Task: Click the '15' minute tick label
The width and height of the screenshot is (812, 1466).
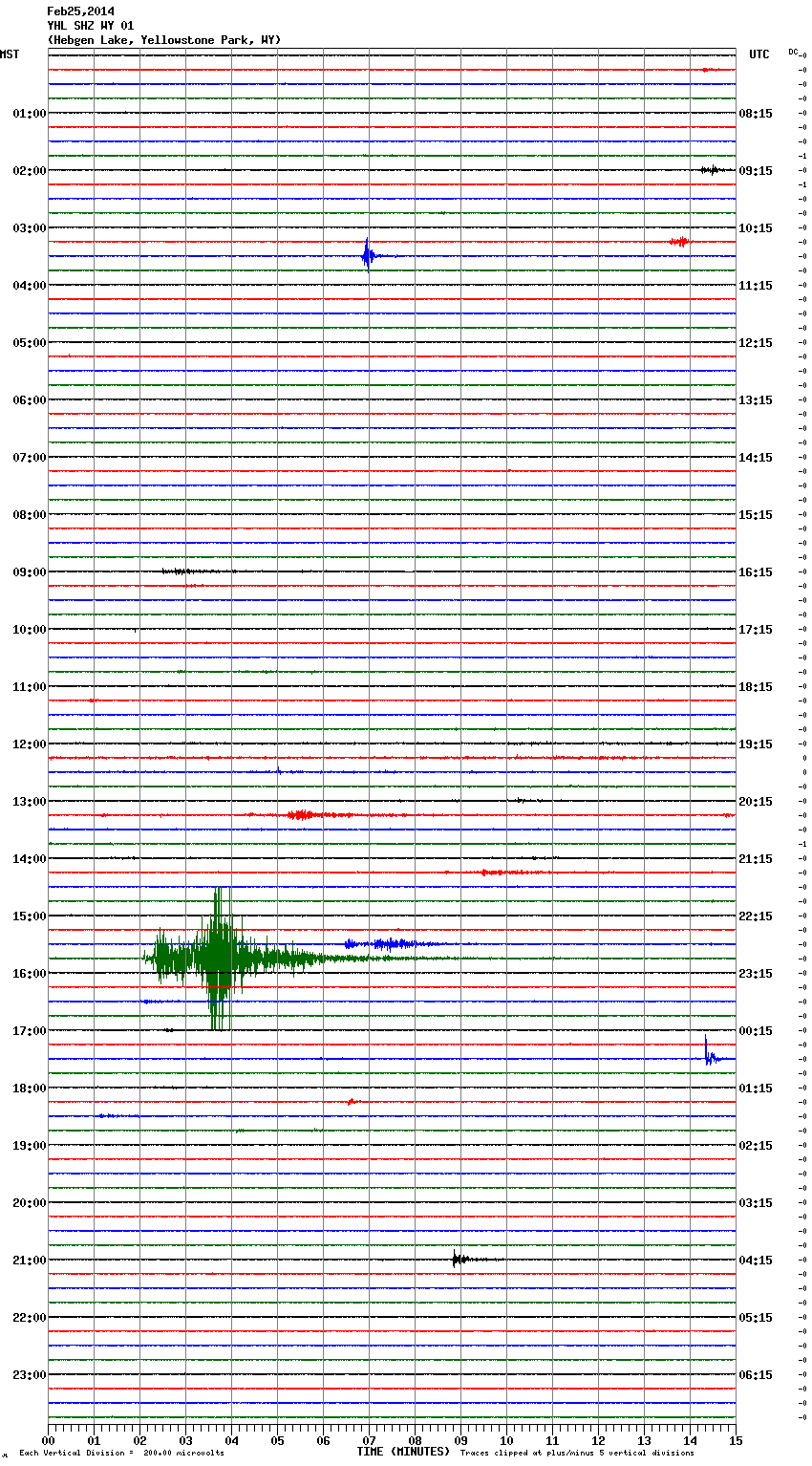Action: [736, 1440]
